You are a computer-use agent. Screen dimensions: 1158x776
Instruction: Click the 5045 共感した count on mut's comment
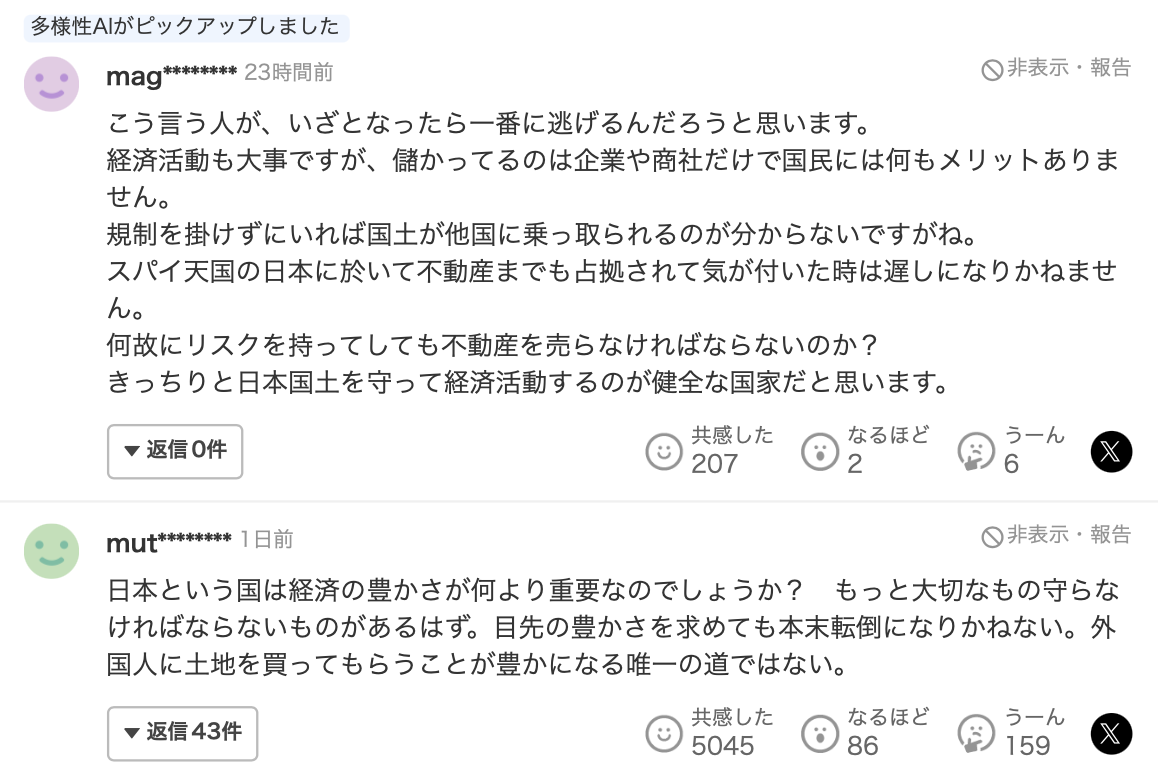pyautogui.click(x=723, y=746)
